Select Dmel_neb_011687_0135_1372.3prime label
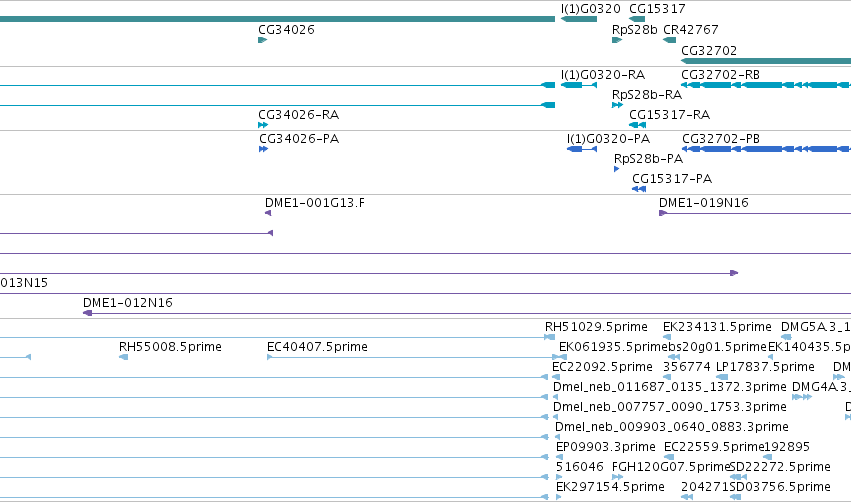851x502 pixels. [669, 386]
